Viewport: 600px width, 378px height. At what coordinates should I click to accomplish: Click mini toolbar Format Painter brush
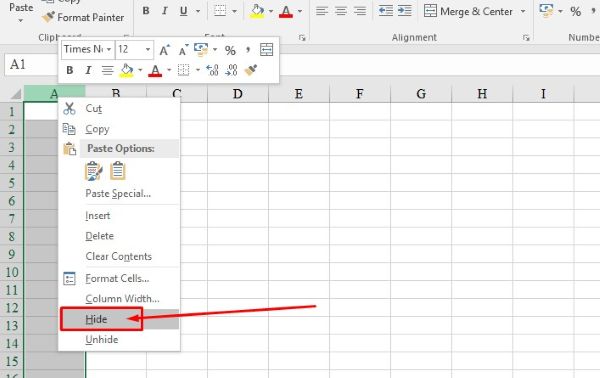tap(251, 70)
